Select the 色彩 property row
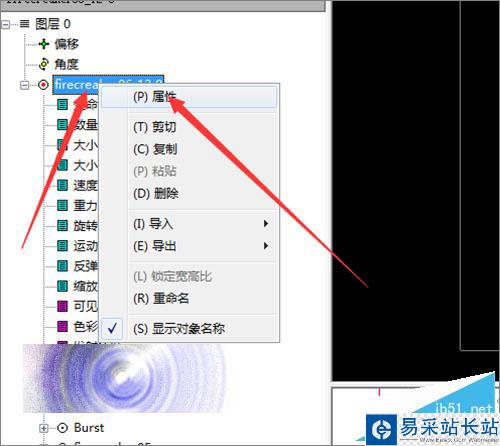This screenshot has height=446, width=500. click(86, 326)
